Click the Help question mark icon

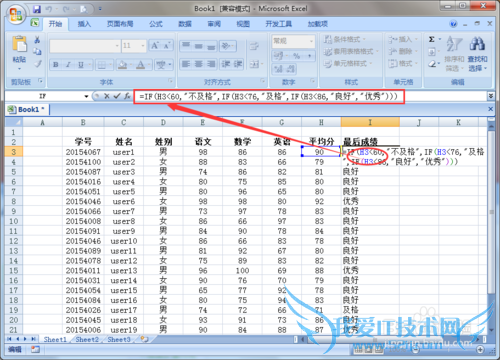pyautogui.click(x=453, y=24)
